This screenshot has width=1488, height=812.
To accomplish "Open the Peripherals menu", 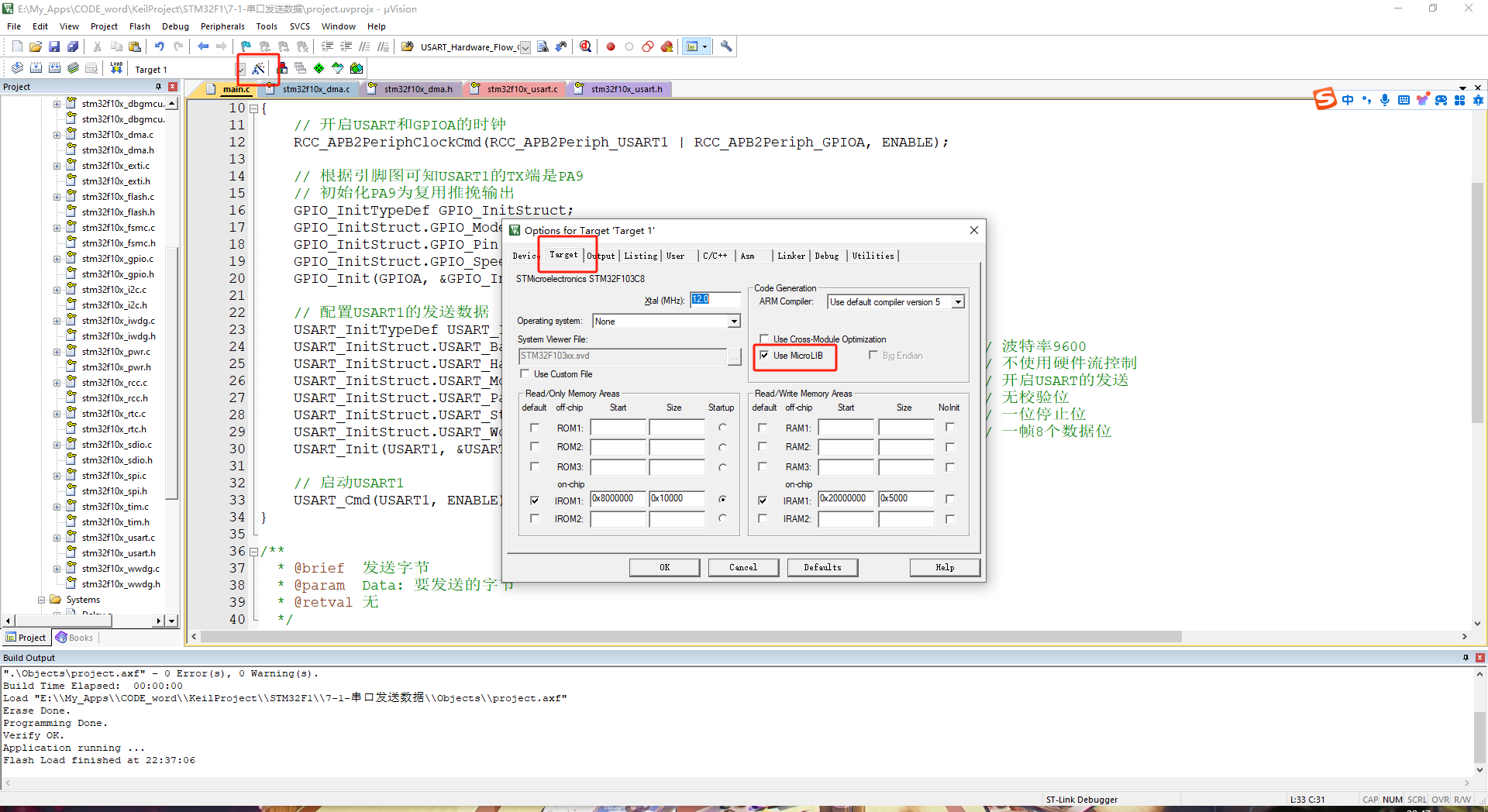I will [222, 26].
